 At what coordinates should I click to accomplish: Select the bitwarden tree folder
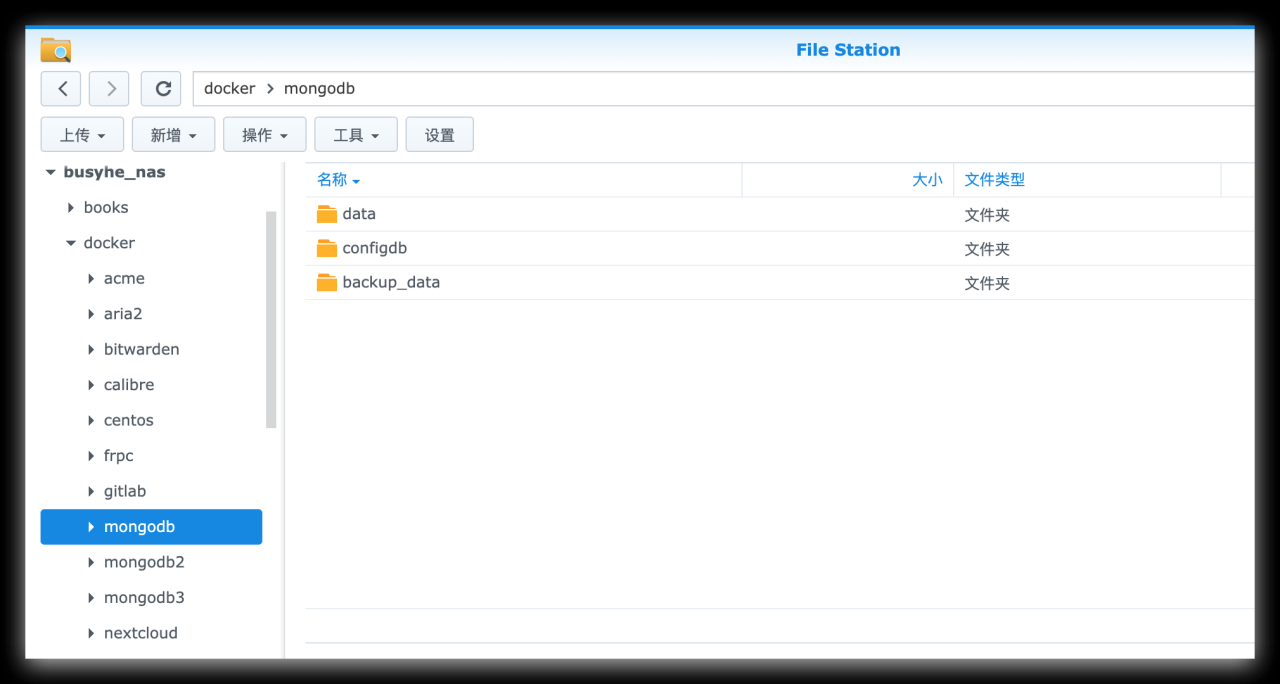pos(142,349)
